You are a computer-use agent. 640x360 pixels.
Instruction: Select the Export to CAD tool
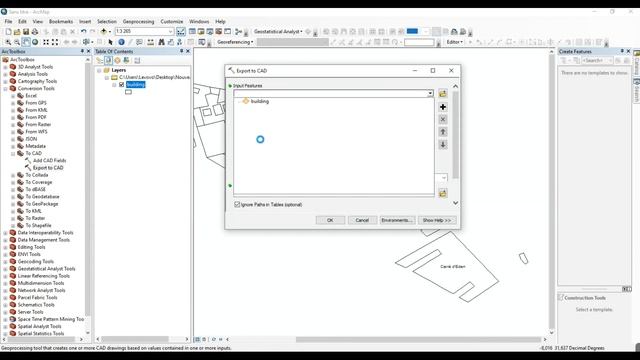(x=48, y=168)
